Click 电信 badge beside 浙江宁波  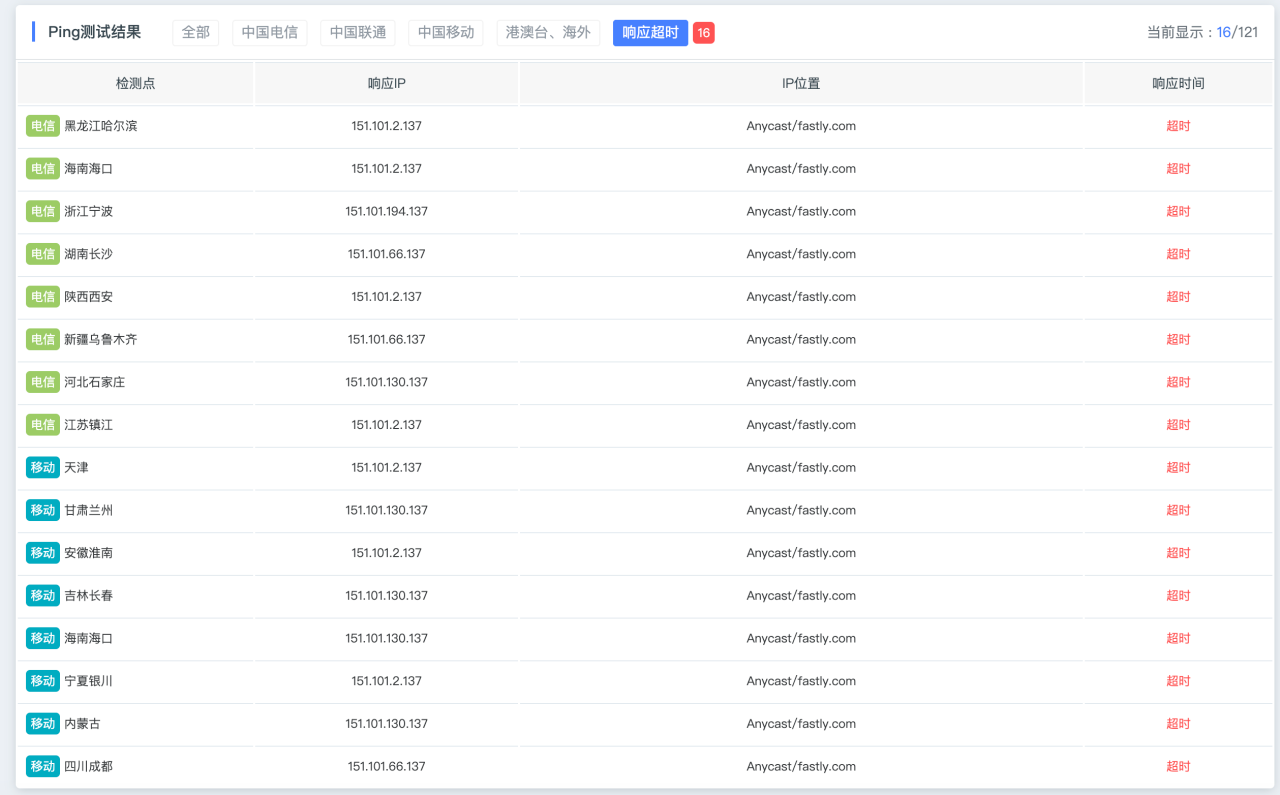coord(43,211)
